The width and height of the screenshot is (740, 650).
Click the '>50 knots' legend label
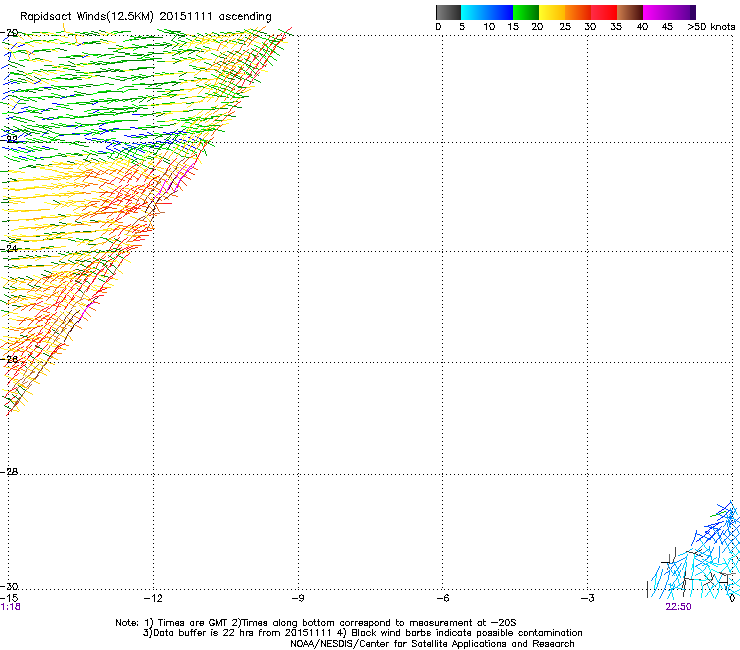click(711, 27)
